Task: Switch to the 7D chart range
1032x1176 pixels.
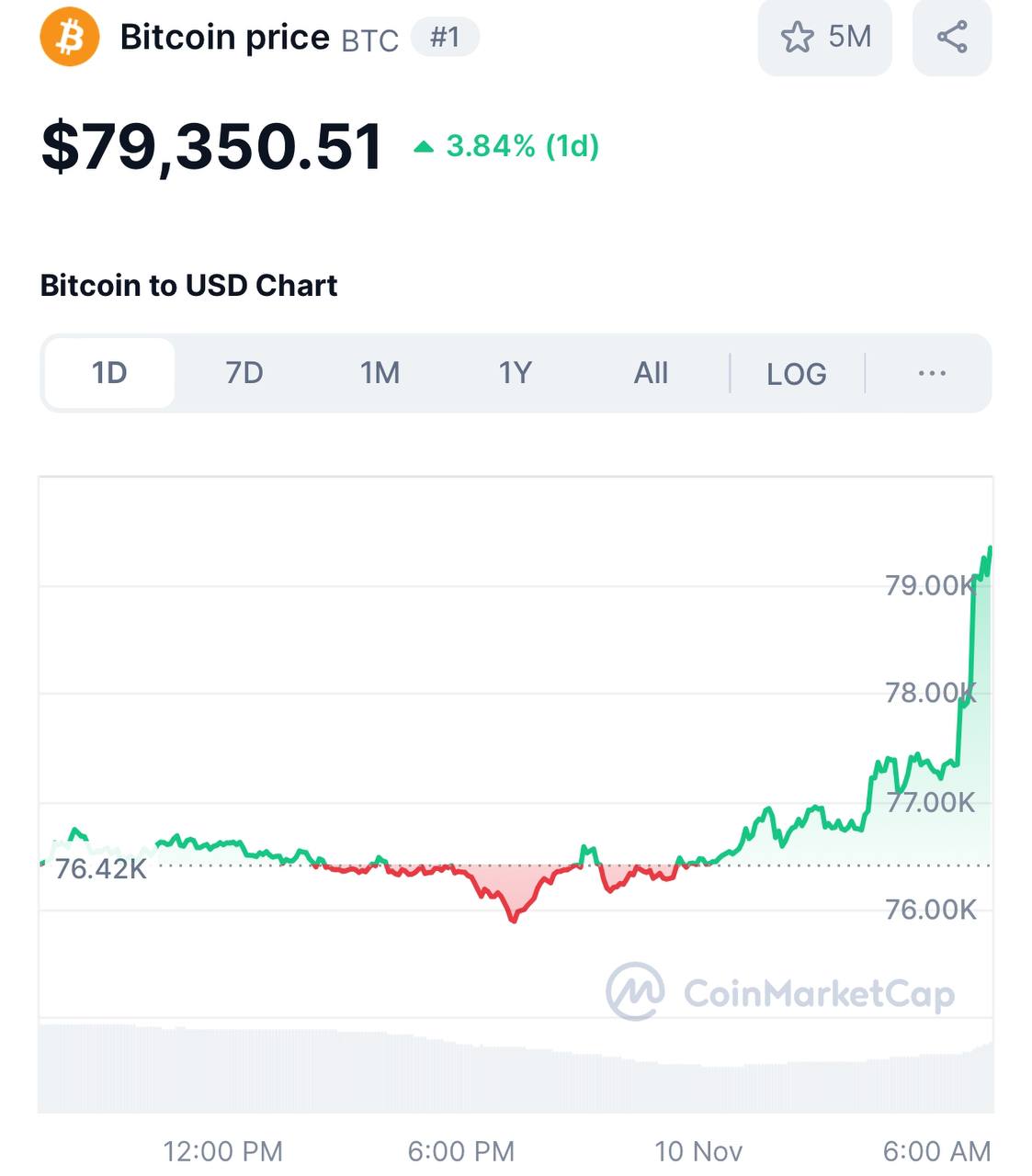Action: click(x=244, y=373)
